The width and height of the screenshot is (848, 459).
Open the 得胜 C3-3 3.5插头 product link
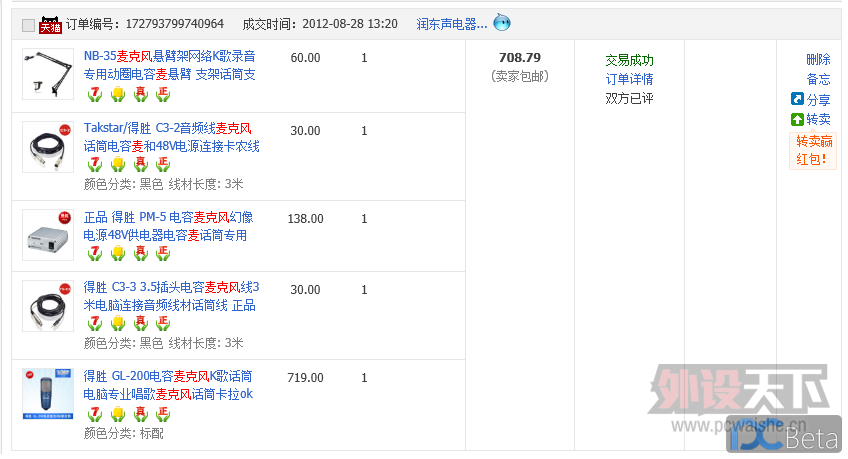coord(171,296)
